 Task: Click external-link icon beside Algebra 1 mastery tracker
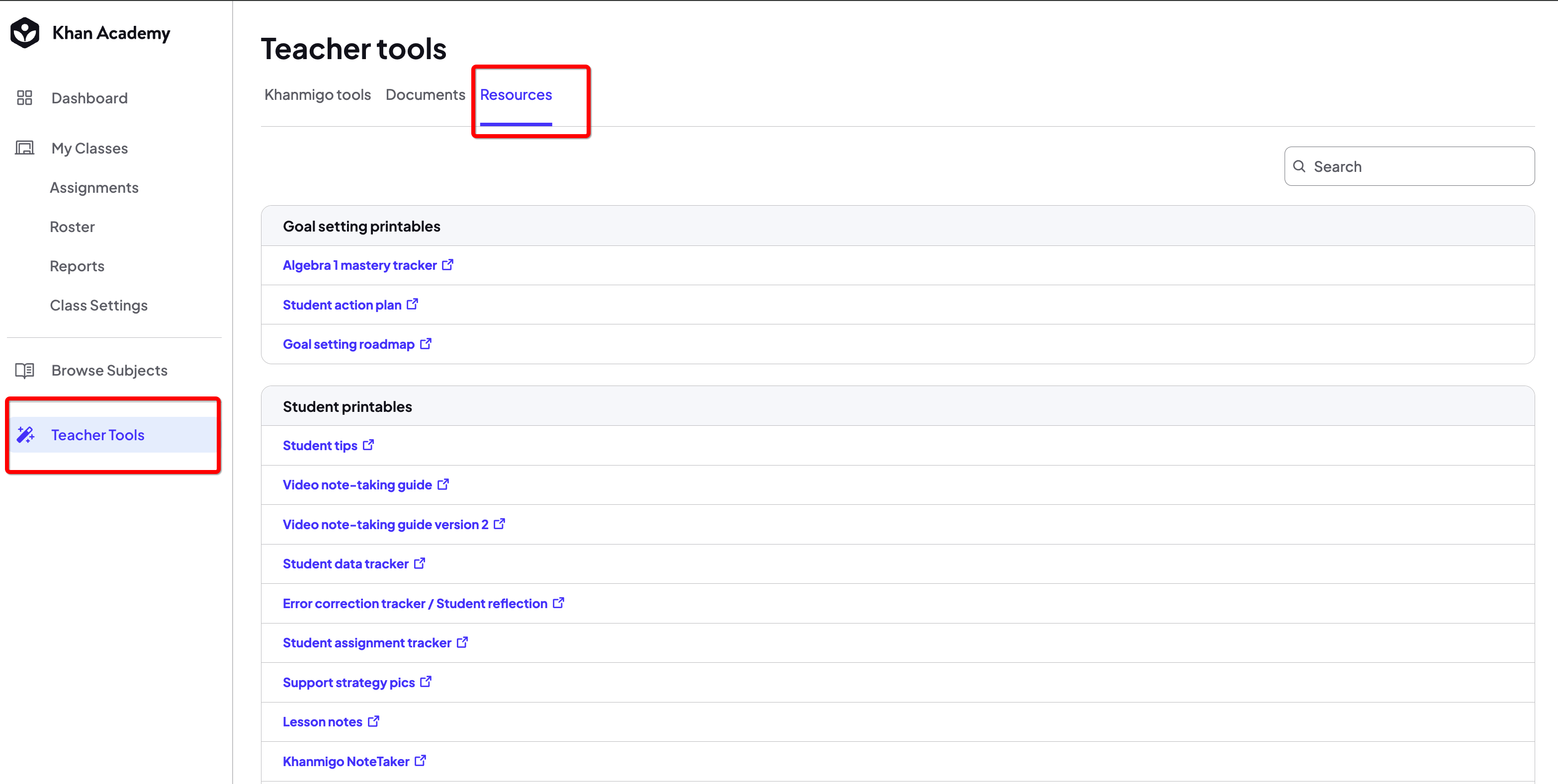(x=447, y=265)
